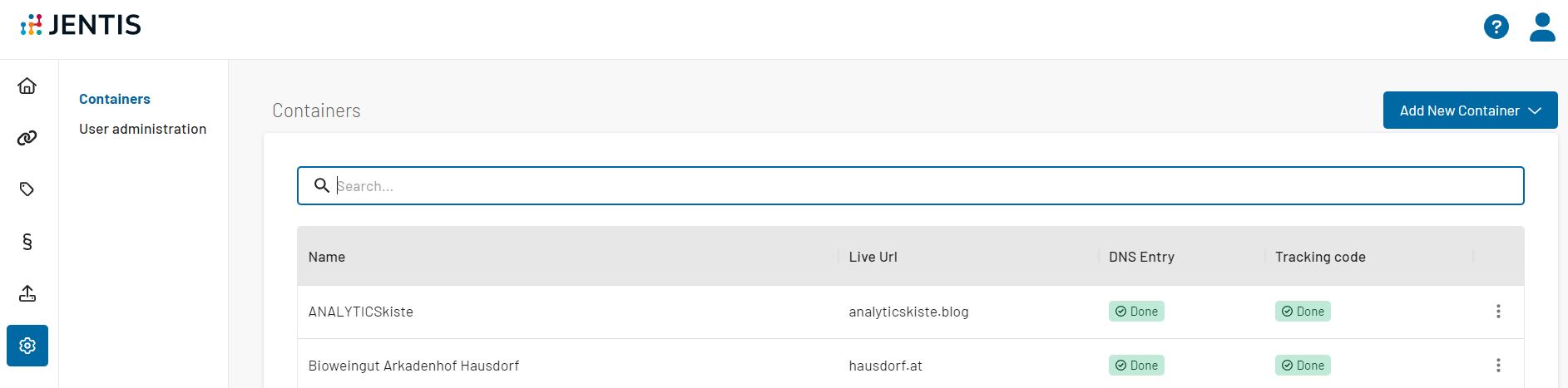Sort table by Name column header
Screen dimensions: 1568x388
pos(327,257)
